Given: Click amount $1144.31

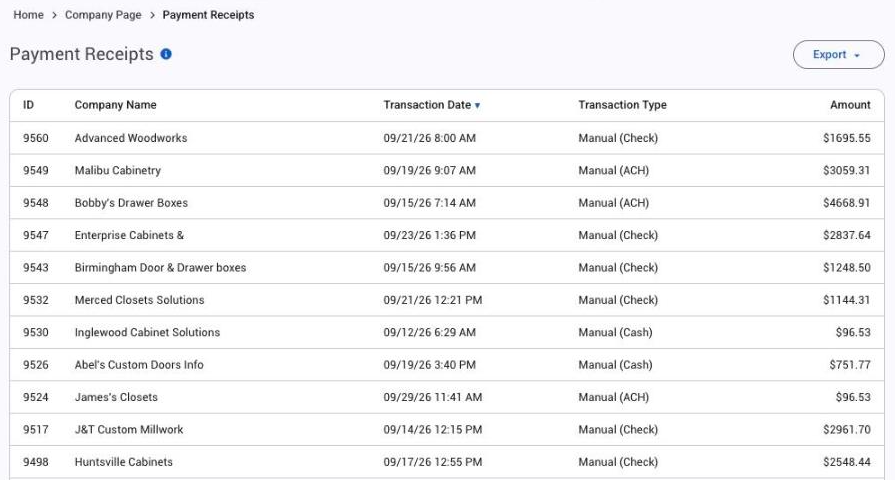Looking at the screenshot, I should [846, 300].
